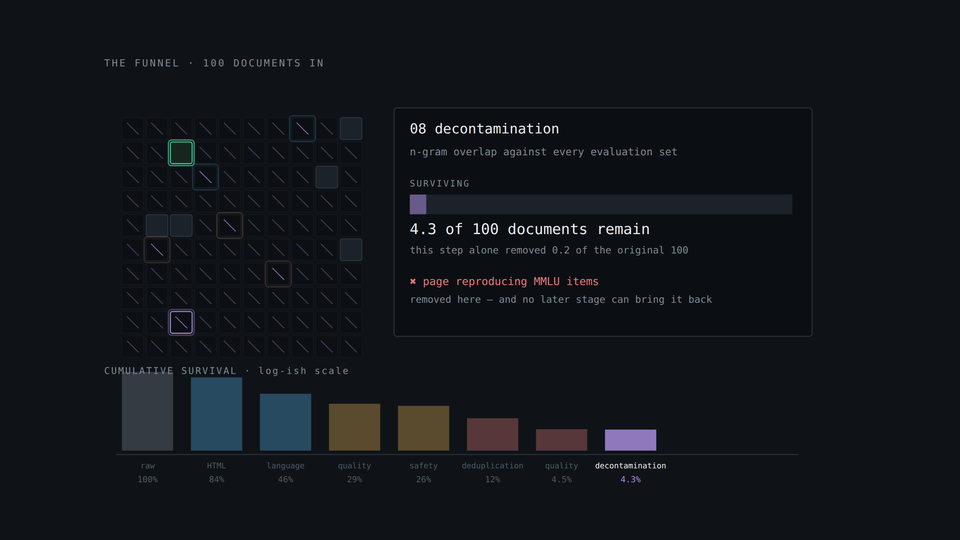Click the purple surviving progress bar fill
960x540 pixels.
pos(418,204)
